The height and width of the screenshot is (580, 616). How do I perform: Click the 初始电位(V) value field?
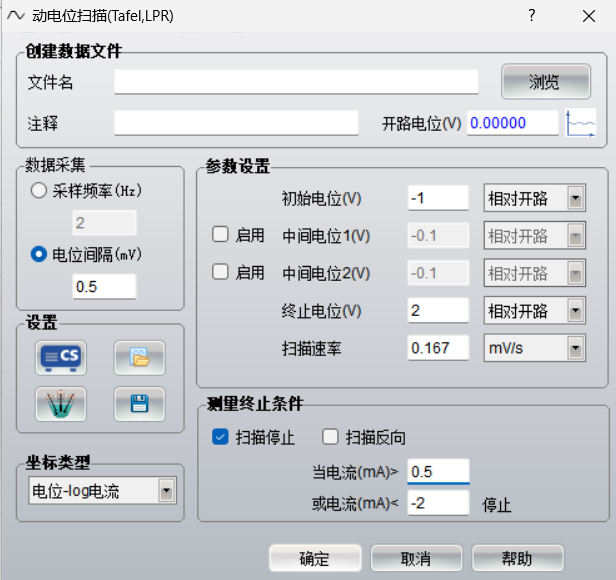(x=438, y=198)
